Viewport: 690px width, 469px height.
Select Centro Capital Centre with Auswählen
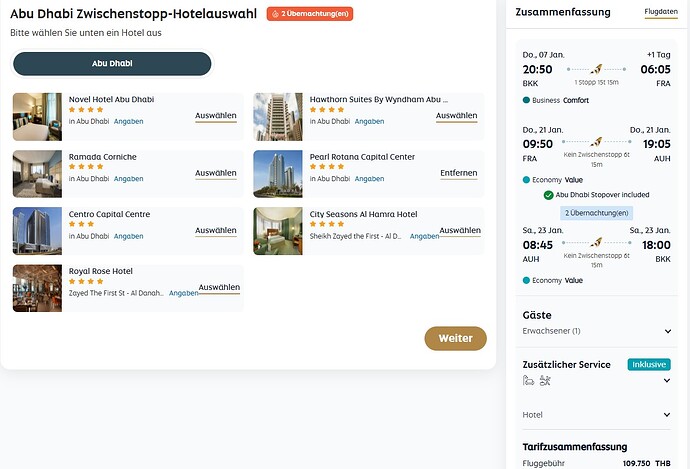coord(216,231)
